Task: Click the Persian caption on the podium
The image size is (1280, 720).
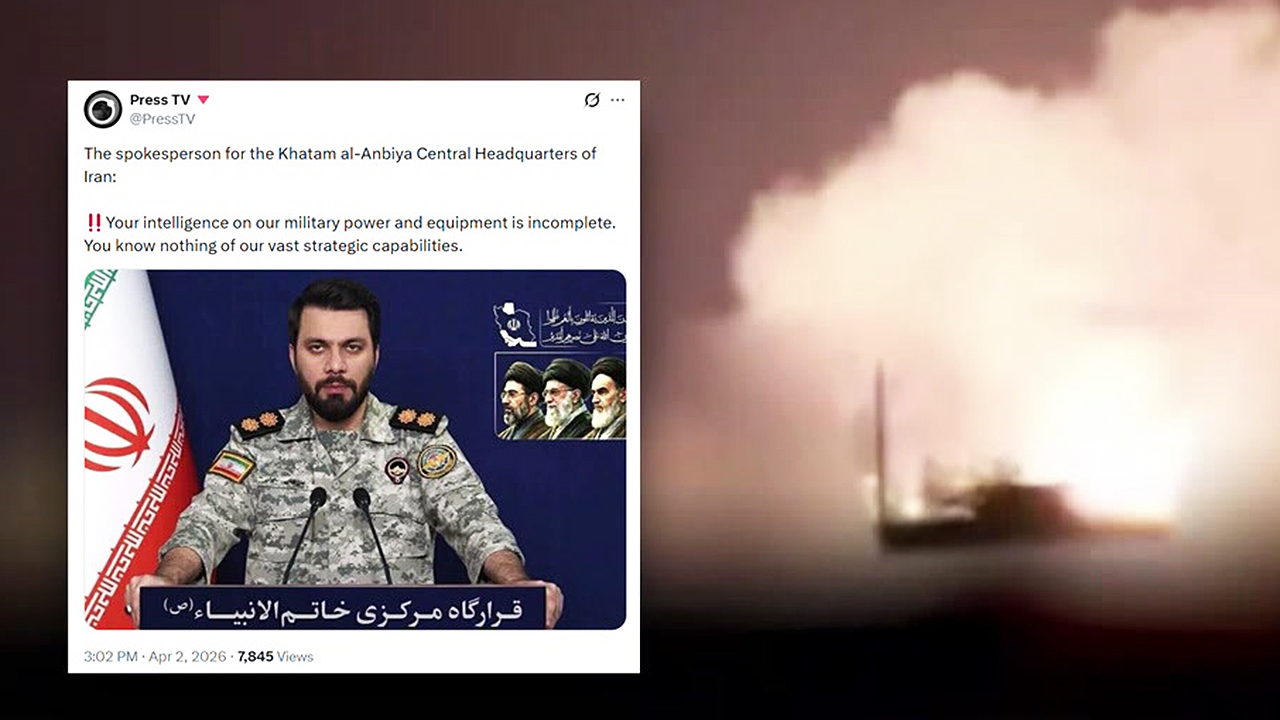Action: pos(342,608)
